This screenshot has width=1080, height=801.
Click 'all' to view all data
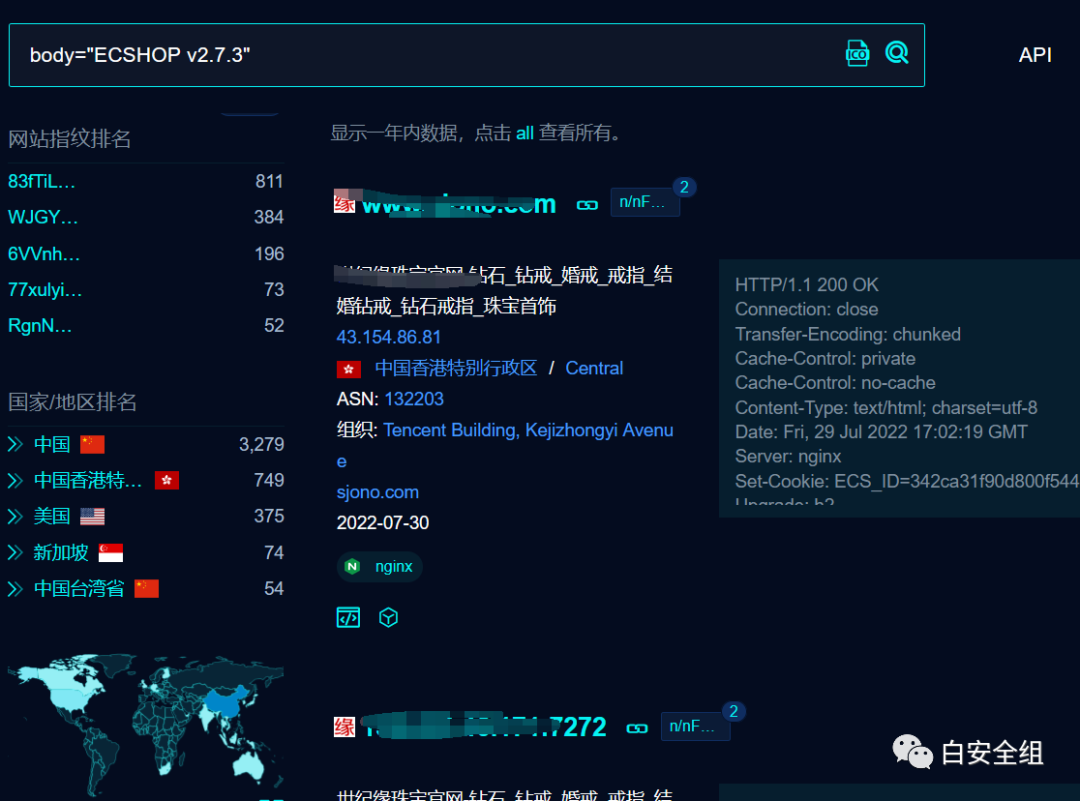(x=525, y=133)
